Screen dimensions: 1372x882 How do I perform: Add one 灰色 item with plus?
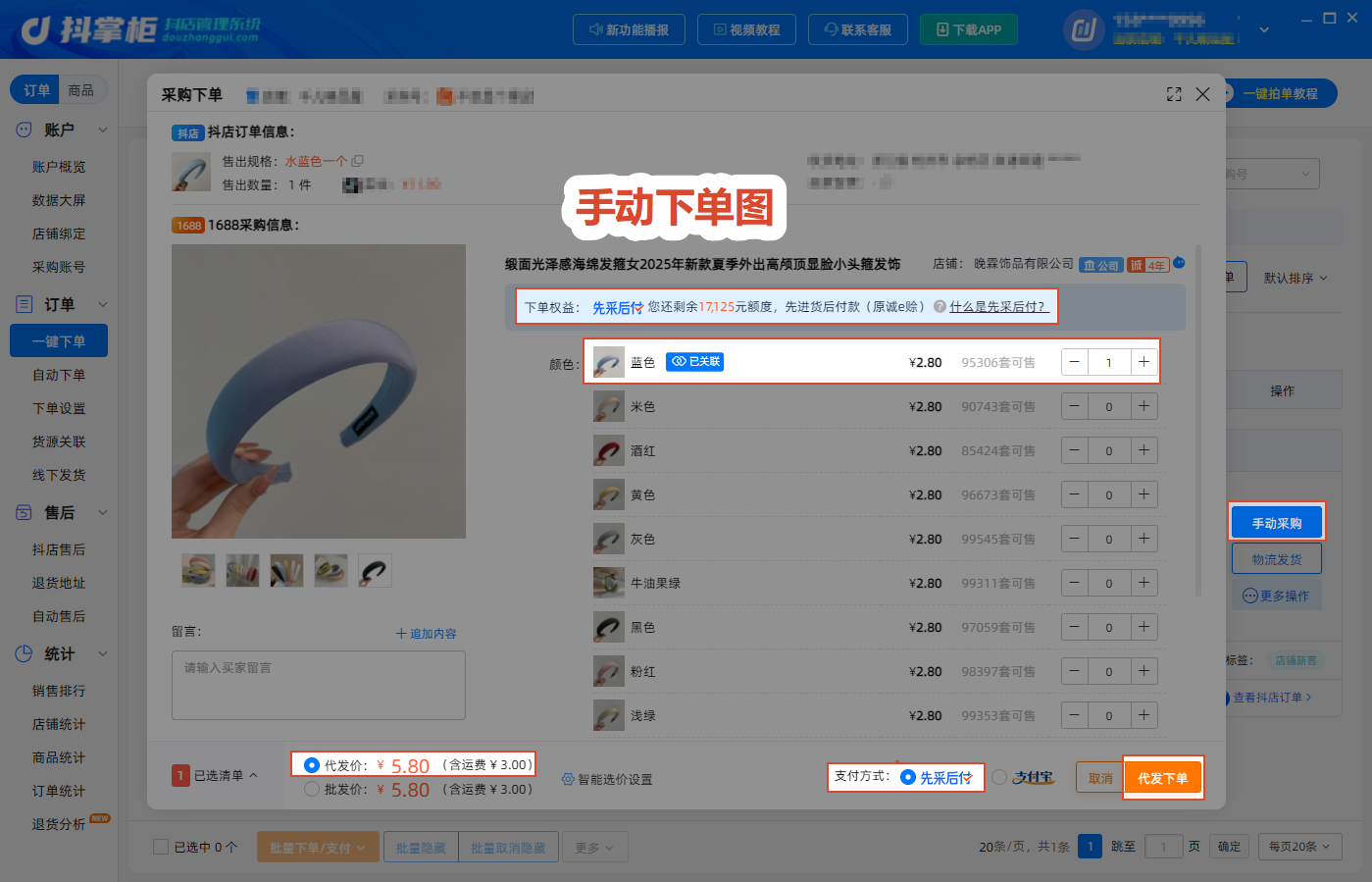[1143, 539]
